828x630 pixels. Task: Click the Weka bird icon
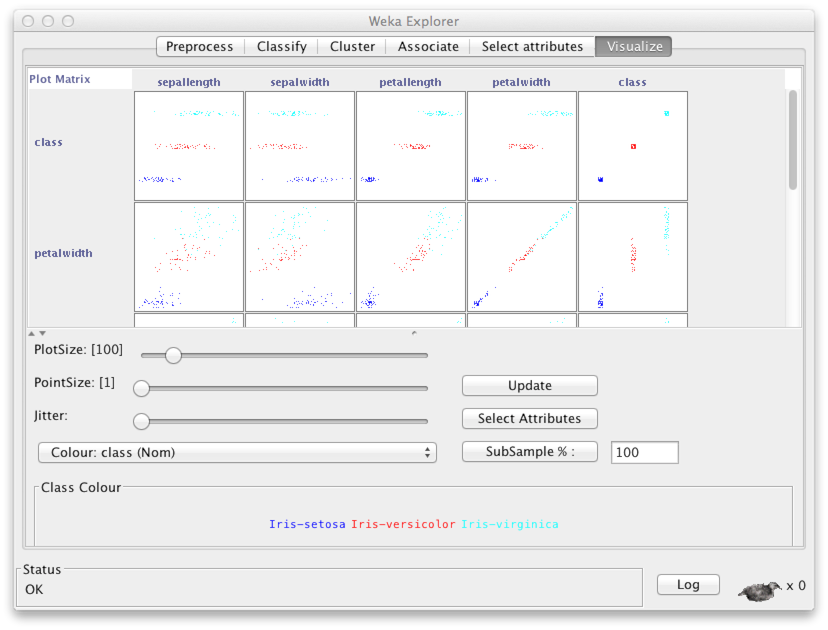click(760, 591)
